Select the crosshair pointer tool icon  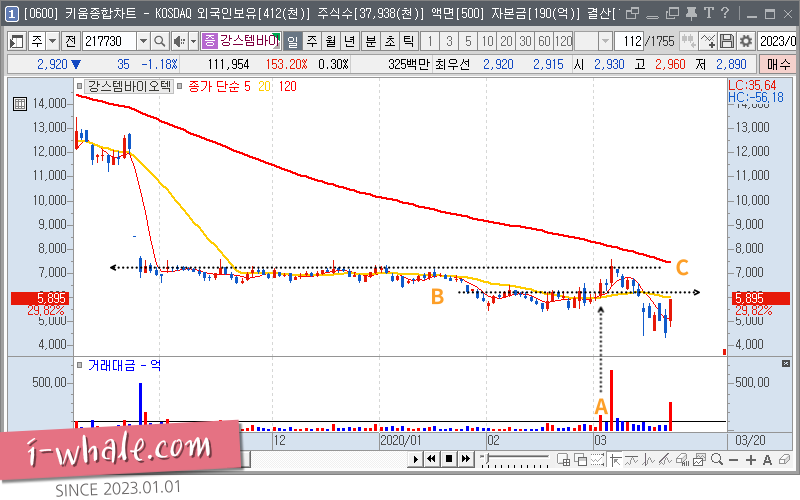pos(615,460)
